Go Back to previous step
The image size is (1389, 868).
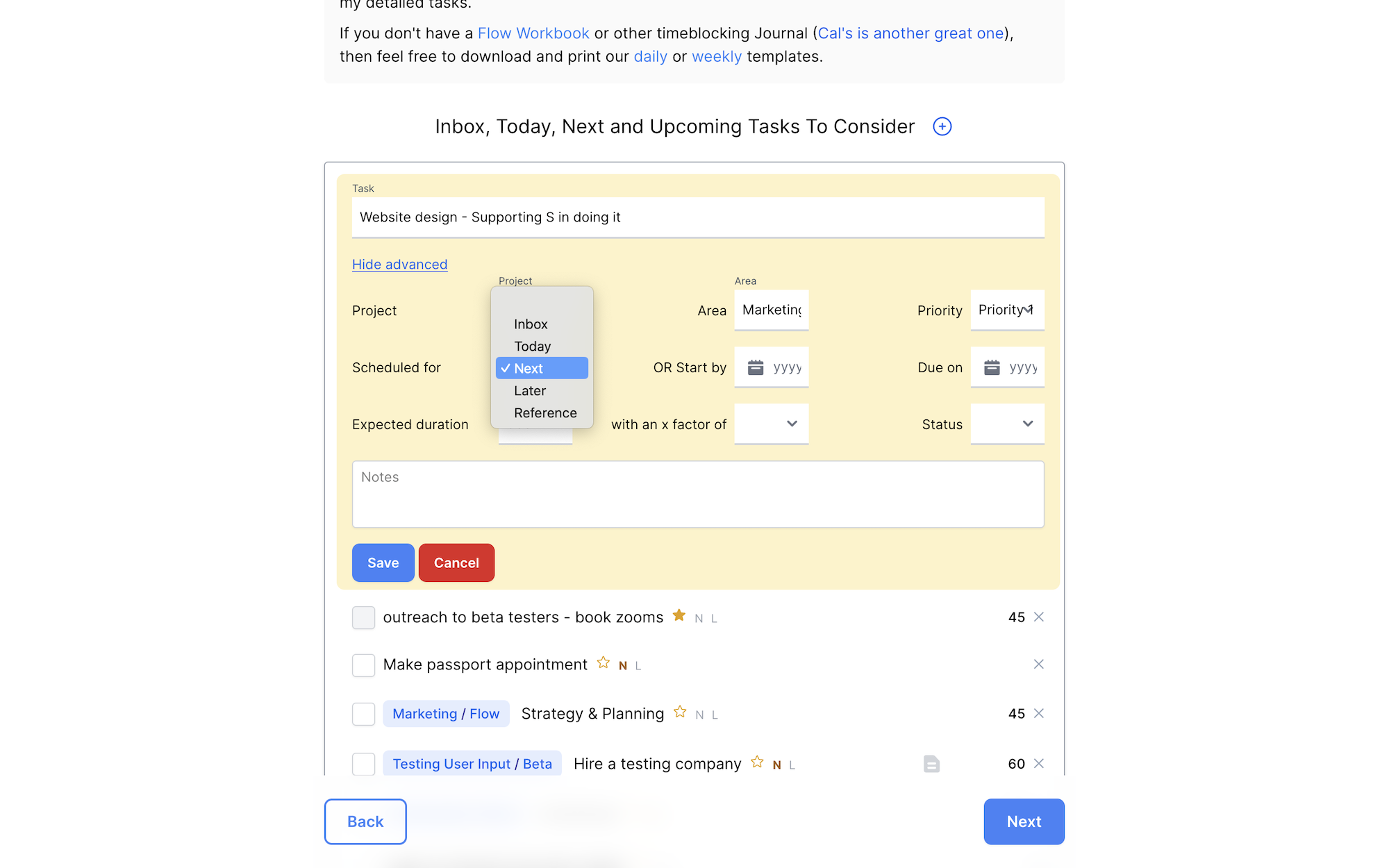[x=365, y=821]
